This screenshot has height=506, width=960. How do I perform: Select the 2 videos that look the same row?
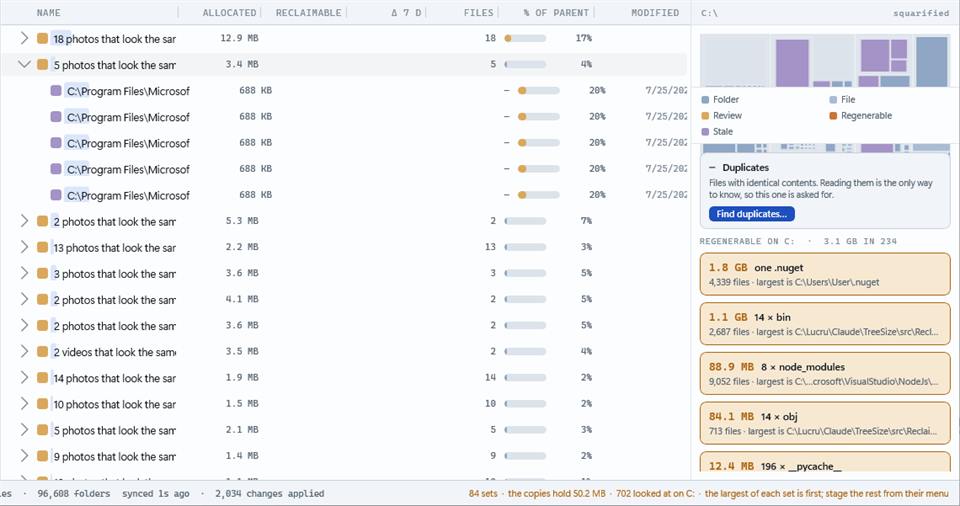pyautogui.click(x=343, y=352)
